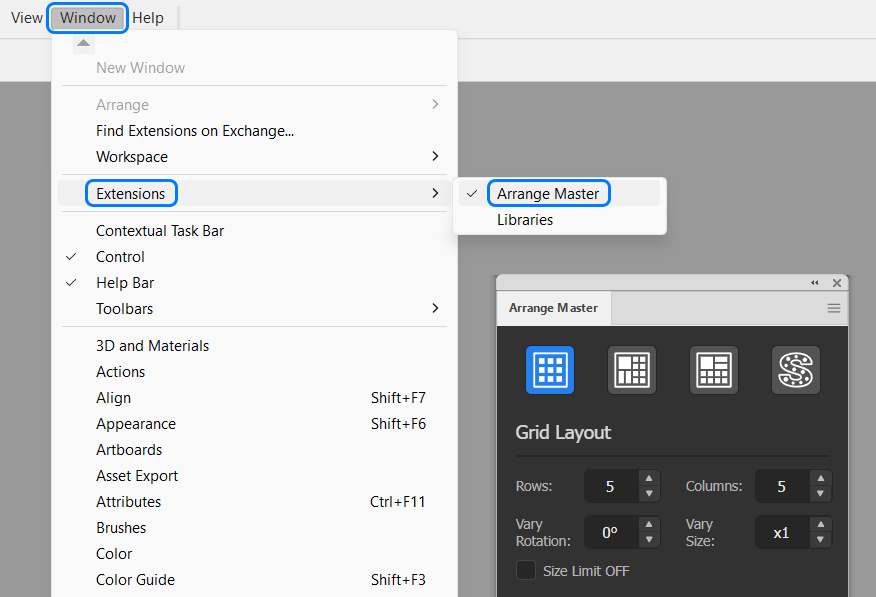The image size is (876, 597).
Task: Toggle the Control menu item off
Action: click(254, 257)
